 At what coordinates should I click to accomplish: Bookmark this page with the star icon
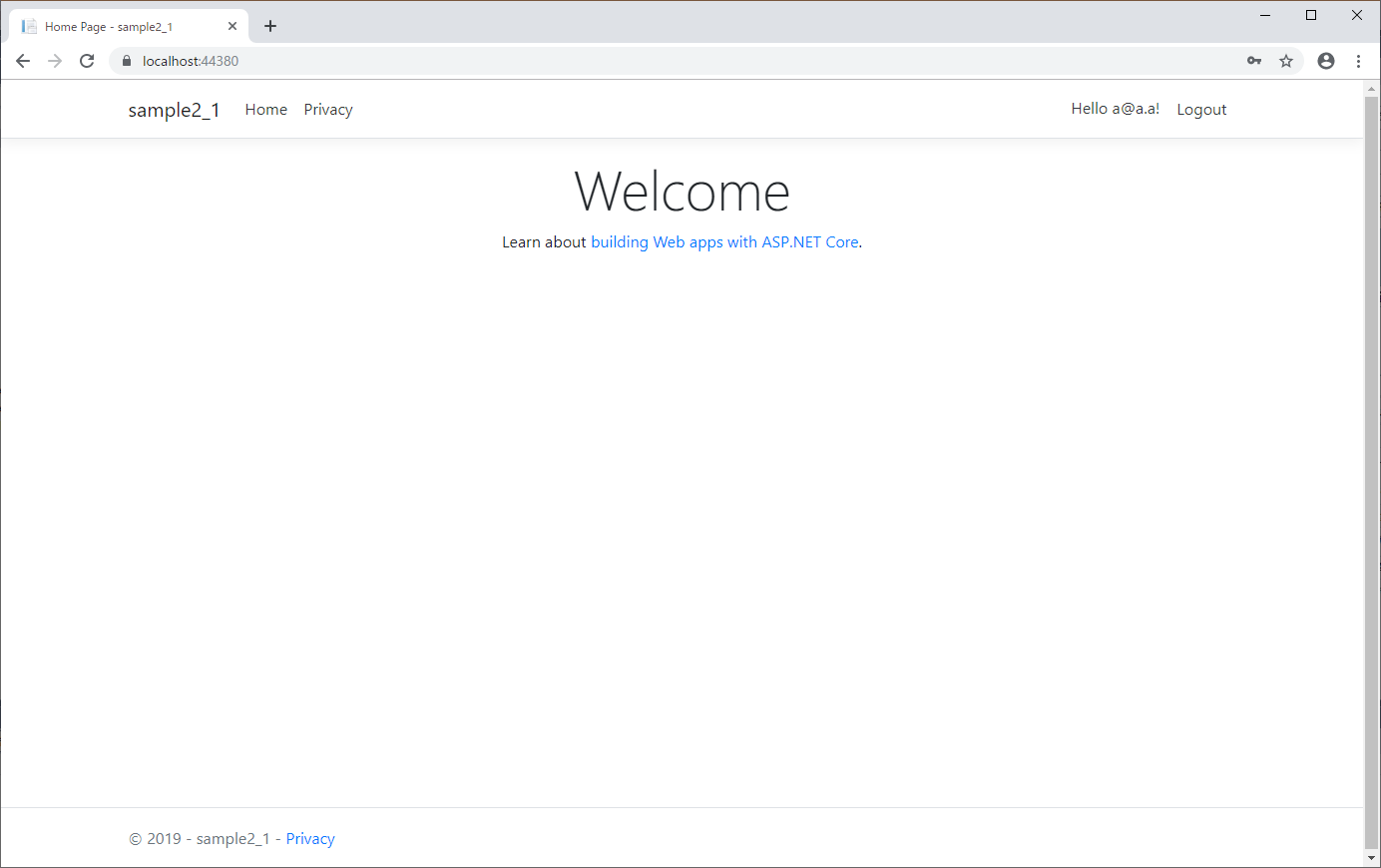(x=1286, y=61)
